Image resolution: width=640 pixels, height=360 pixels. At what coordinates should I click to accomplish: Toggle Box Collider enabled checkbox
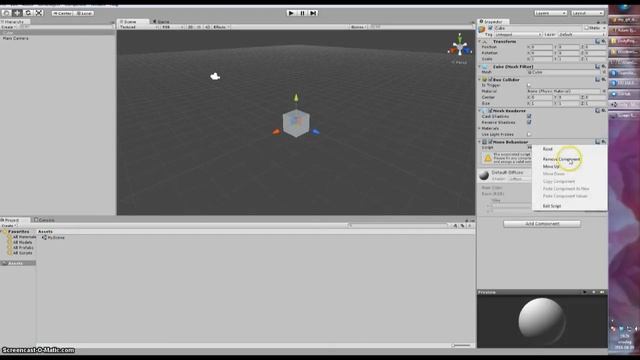(490, 80)
